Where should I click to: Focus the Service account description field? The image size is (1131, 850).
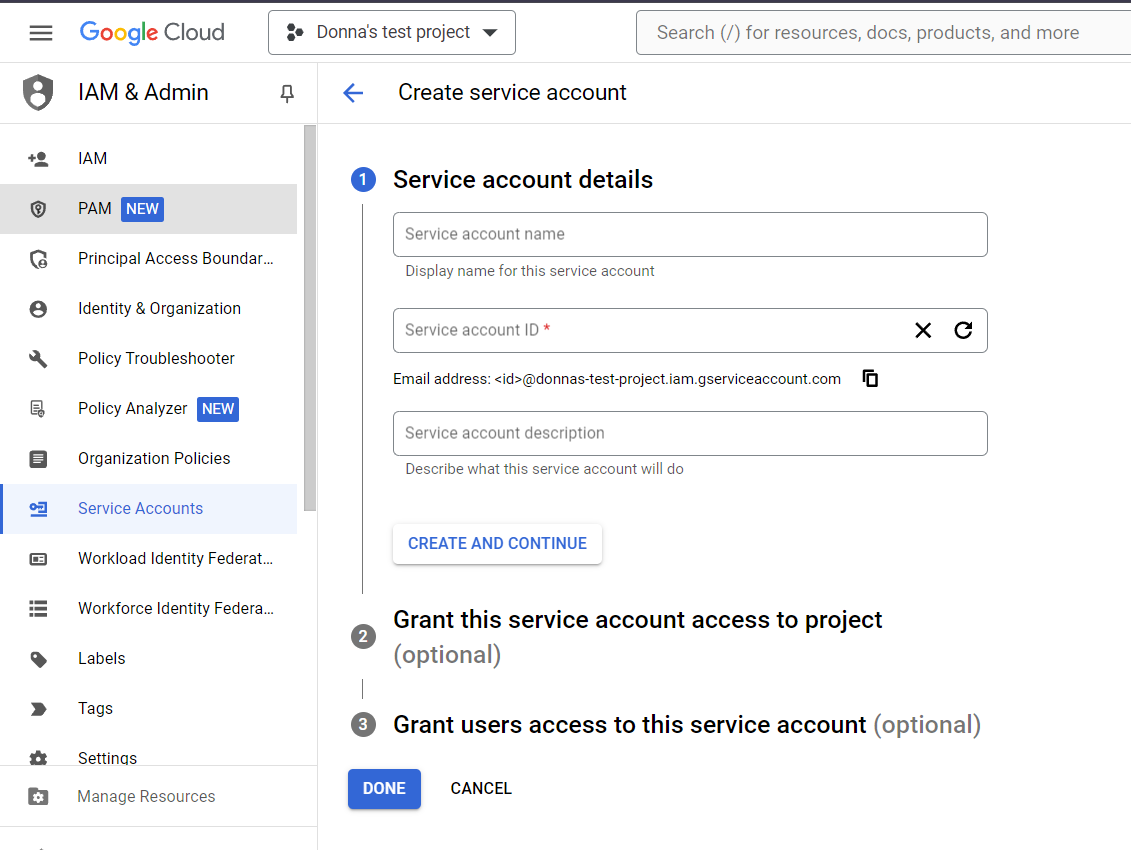coord(690,434)
